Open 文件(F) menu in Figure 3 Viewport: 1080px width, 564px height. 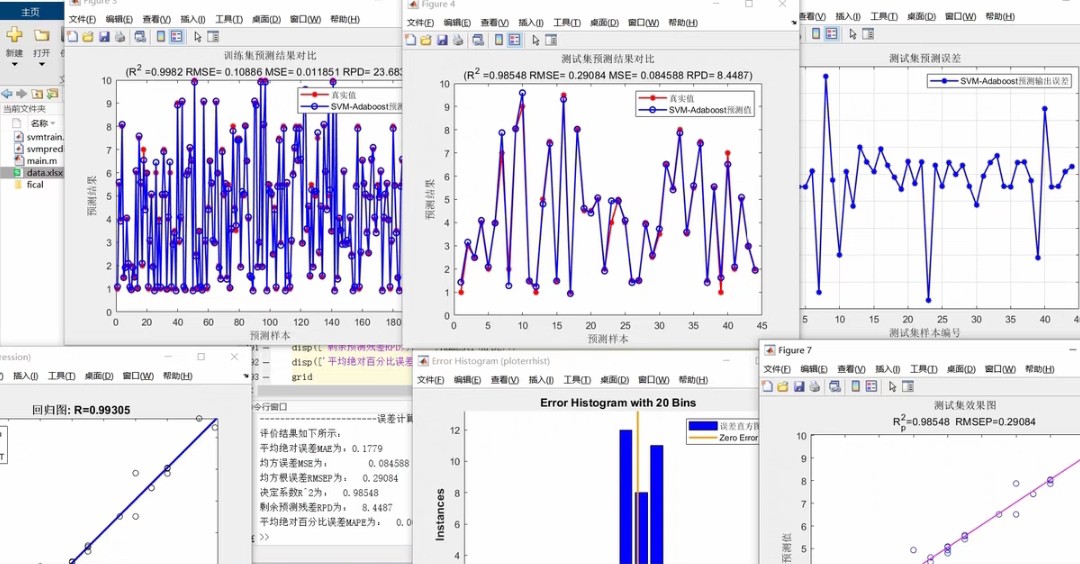pyautogui.click(x=82, y=19)
